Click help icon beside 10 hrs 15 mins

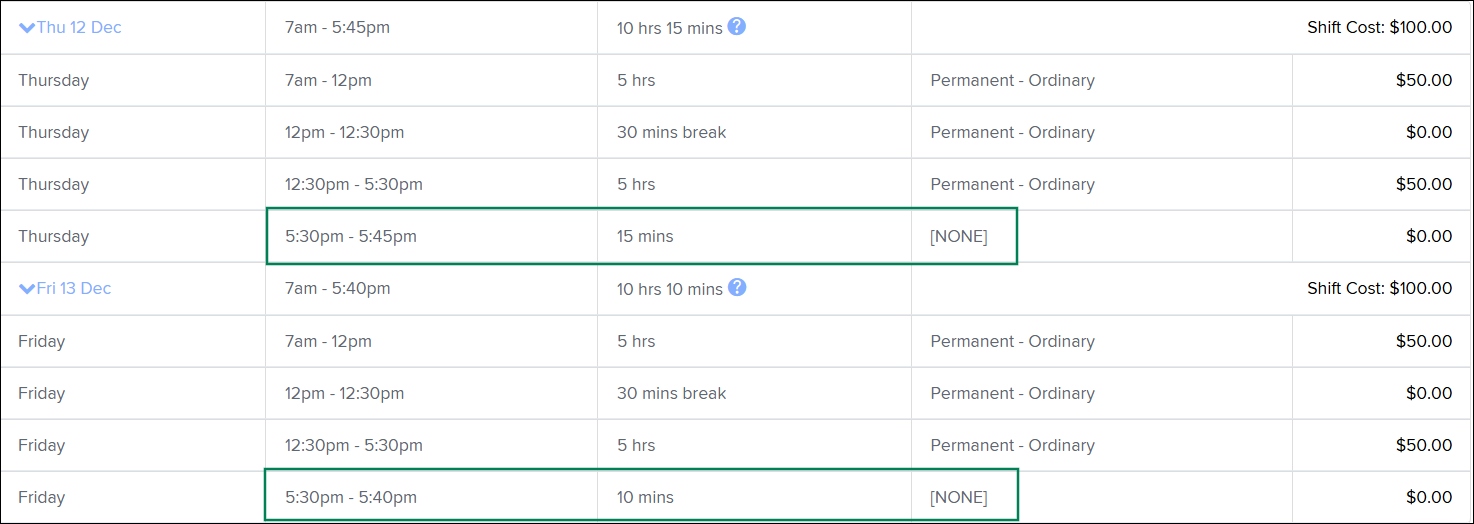point(737,27)
